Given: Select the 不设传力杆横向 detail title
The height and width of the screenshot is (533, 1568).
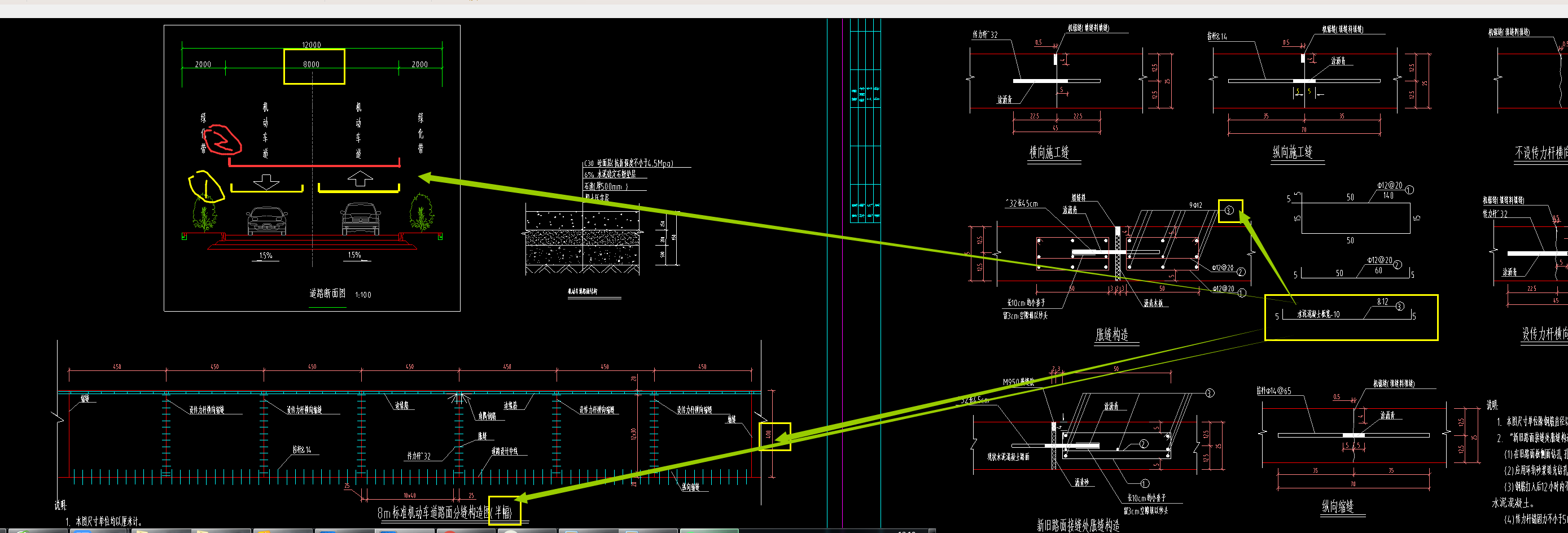Looking at the screenshot, I should [1541, 152].
